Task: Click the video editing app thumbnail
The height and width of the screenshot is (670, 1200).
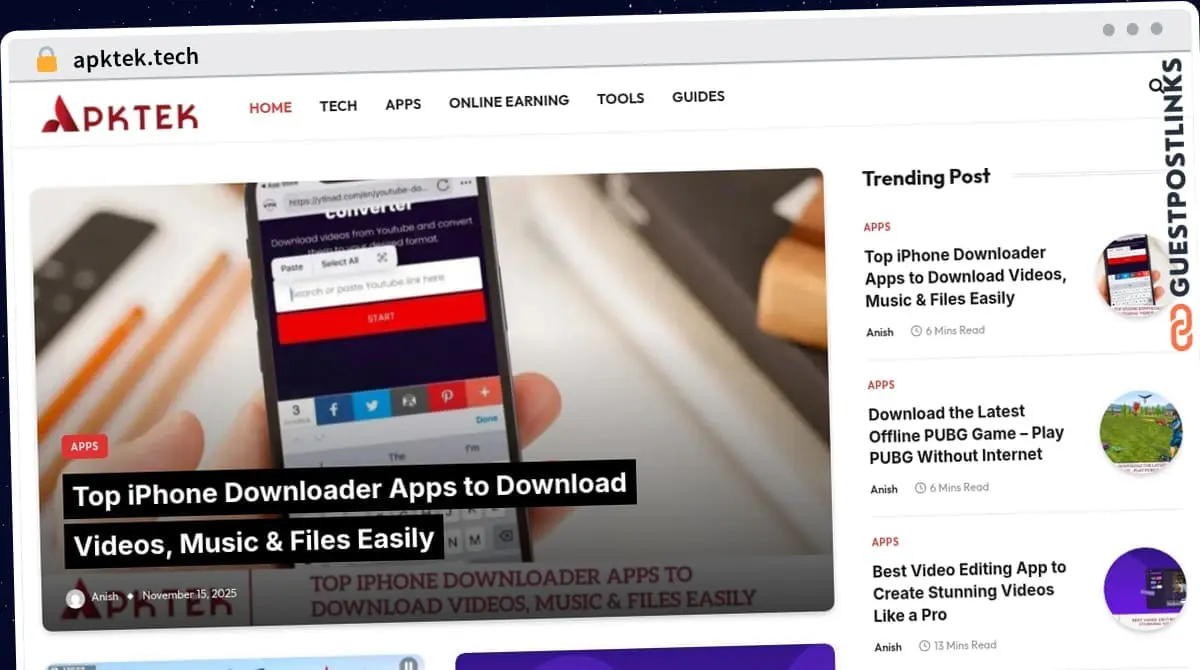Action: (x=1144, y=589)
